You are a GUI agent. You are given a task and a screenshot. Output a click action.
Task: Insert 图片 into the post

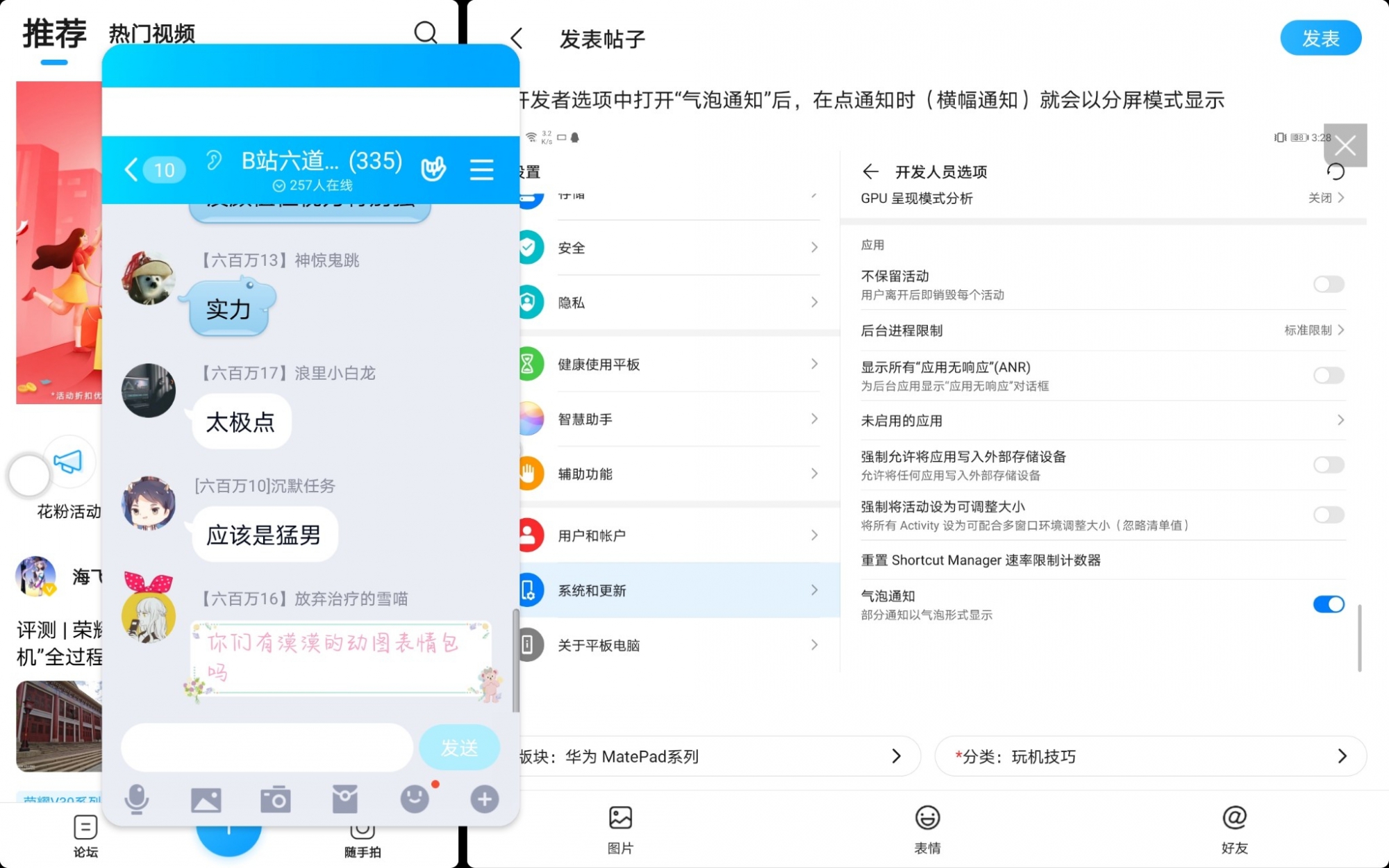620,830
